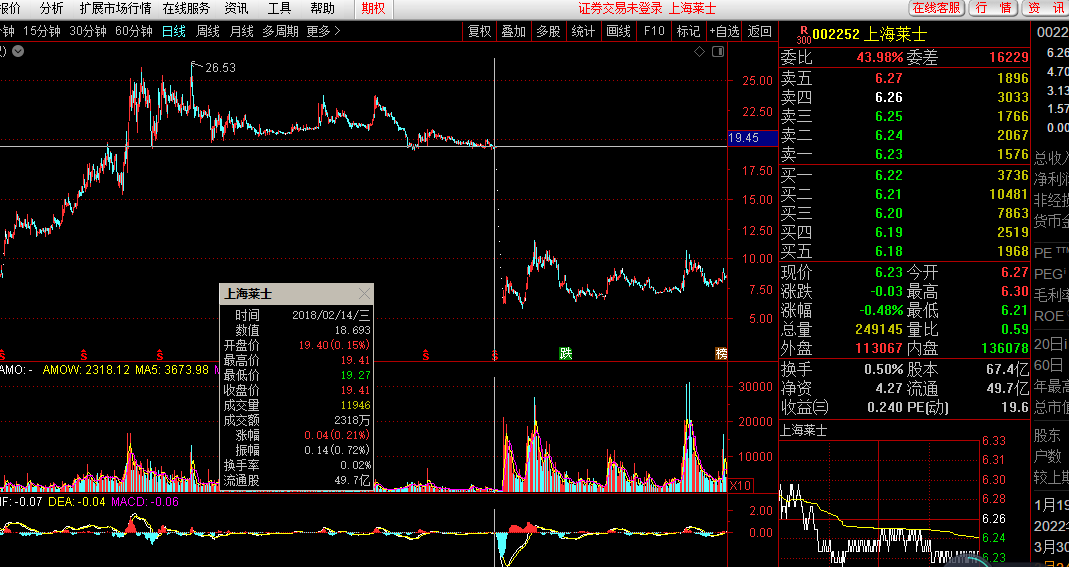Select the 60分钟 period
Image resolution: width=1069 pixels, height=567 pixels.
point(134,31)
